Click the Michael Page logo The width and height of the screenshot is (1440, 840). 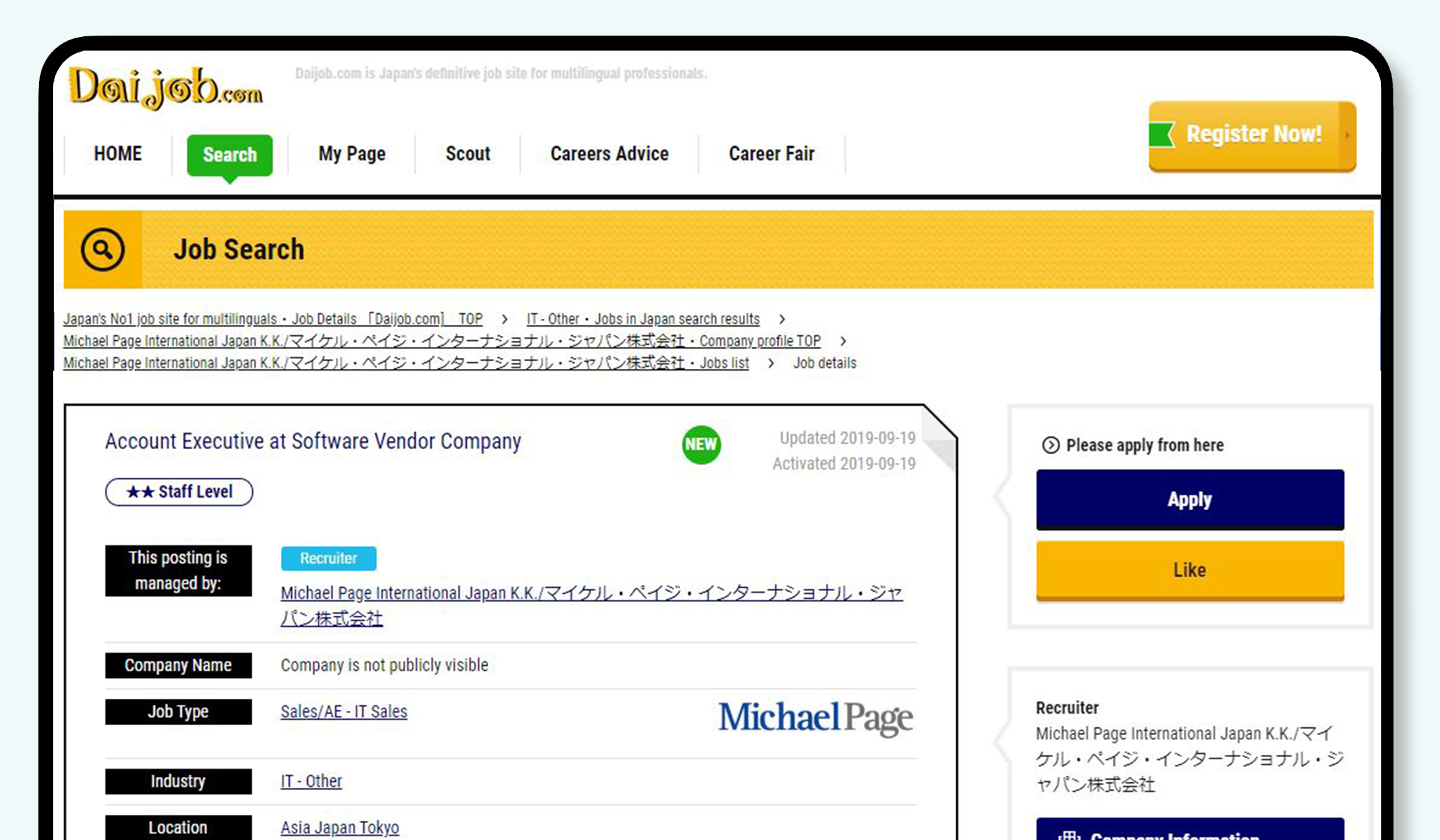coord(816,719)
